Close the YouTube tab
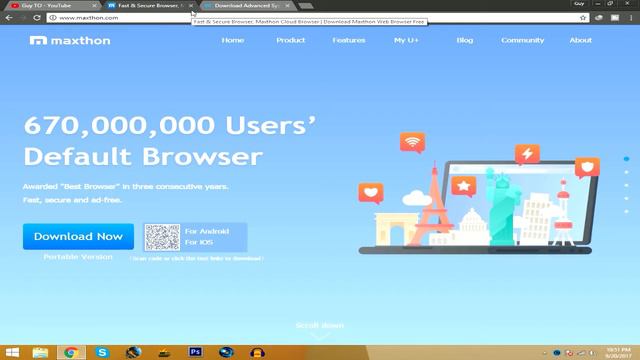This screenshot has height=360, width=640. 94,6
